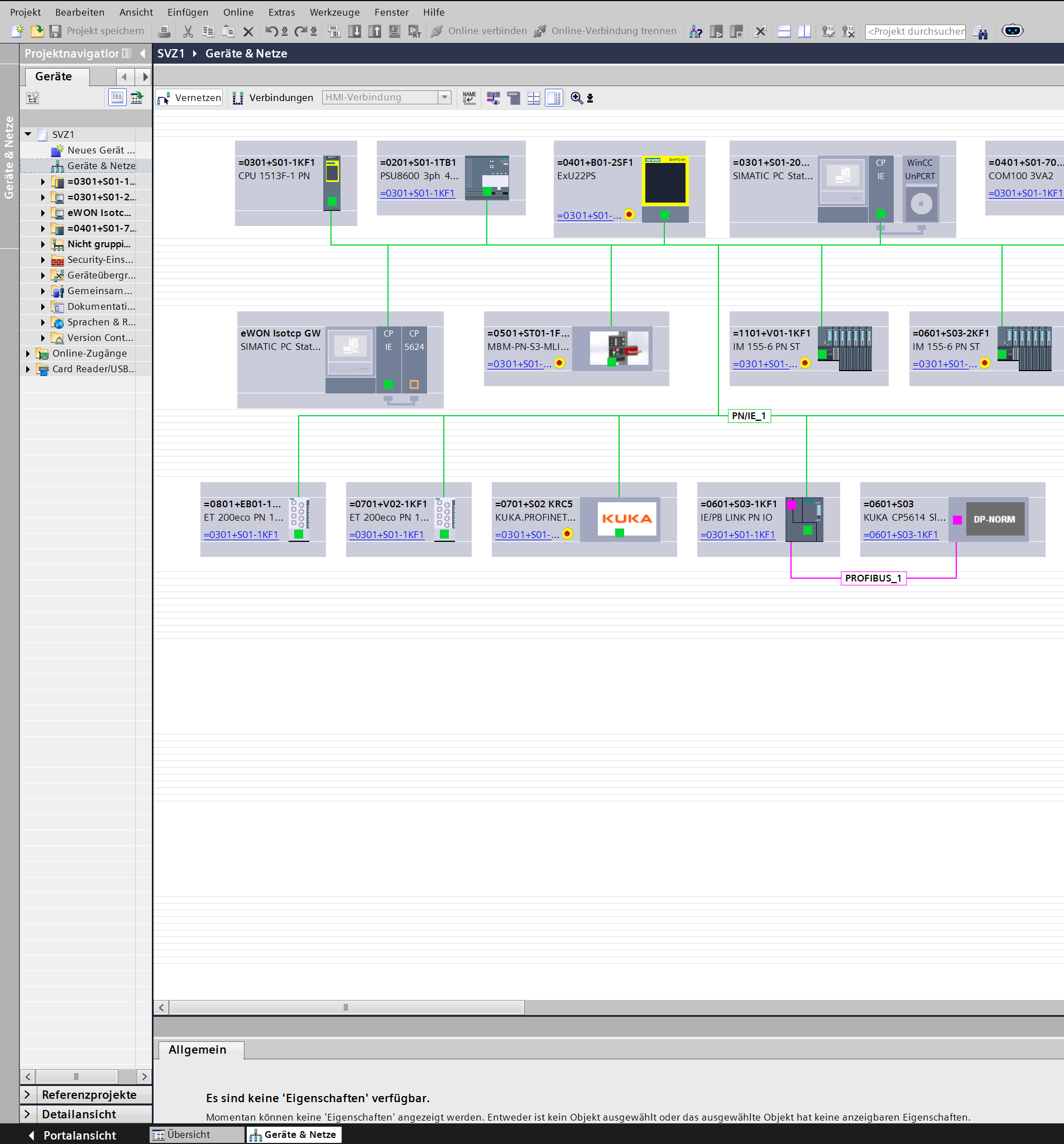Image resolution: width=1064 pixels, height=1144 pixels.
Task: Open the robot assistant icon
Action: click(1013, 31)
